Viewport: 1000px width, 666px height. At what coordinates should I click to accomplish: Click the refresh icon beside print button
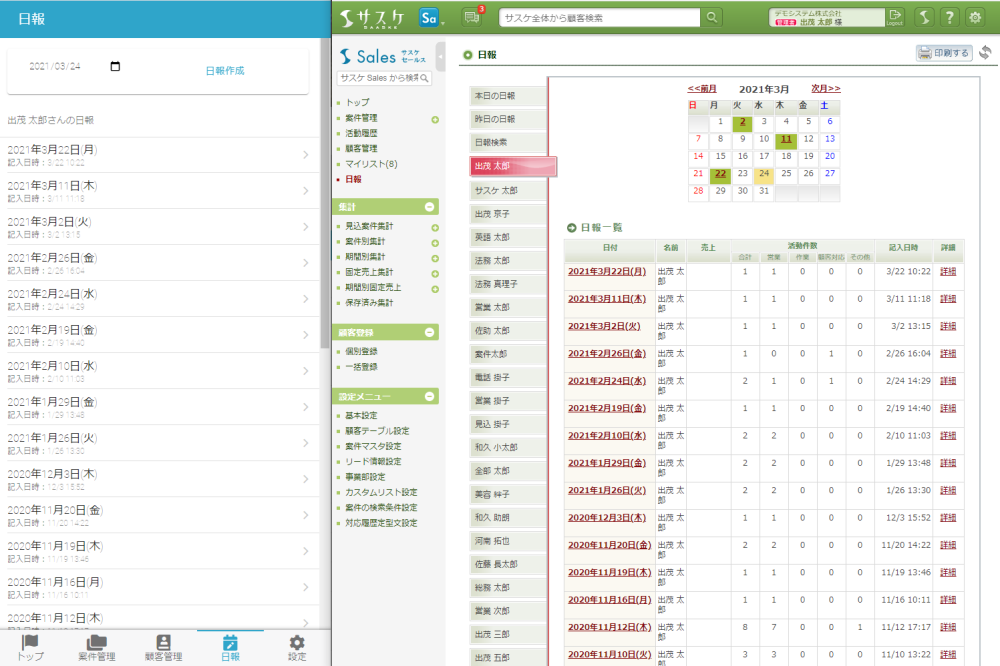[x=985, y=53]
